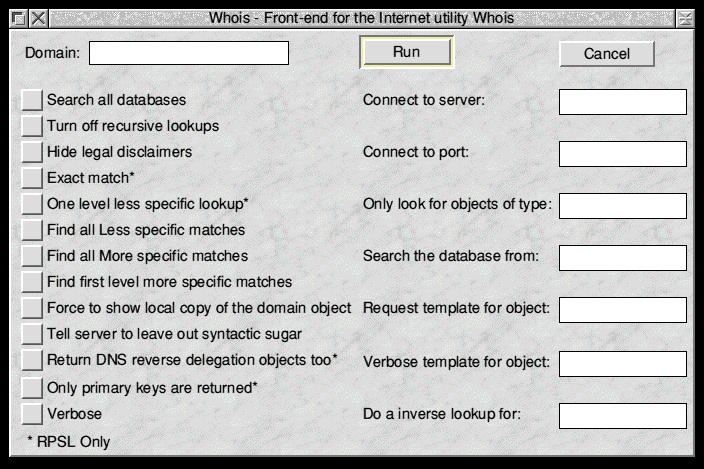Screen dimensions: 704x469
Task: Enable the Verbose checkbox
Action: click(x=32, y=414)
